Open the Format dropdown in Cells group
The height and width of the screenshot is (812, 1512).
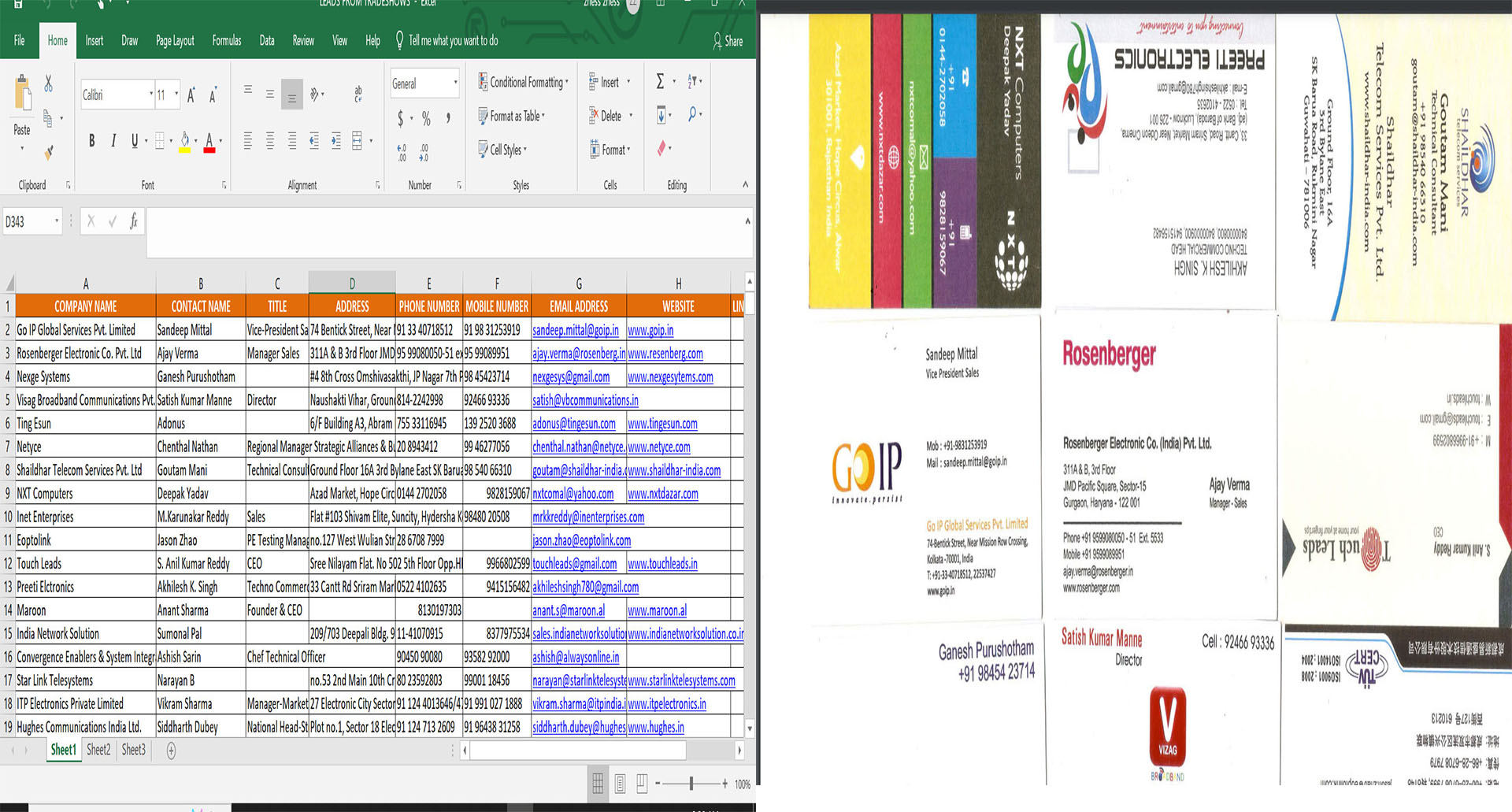coord(610,150)
